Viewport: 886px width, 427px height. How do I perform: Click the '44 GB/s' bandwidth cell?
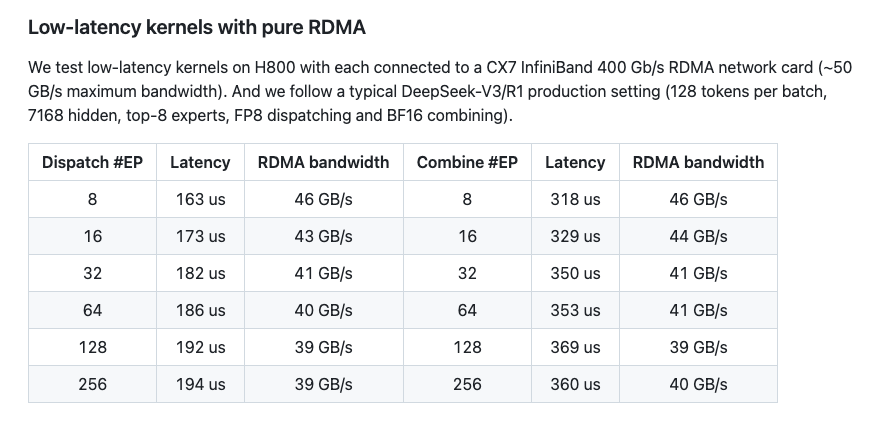click(x=698, y=236)
